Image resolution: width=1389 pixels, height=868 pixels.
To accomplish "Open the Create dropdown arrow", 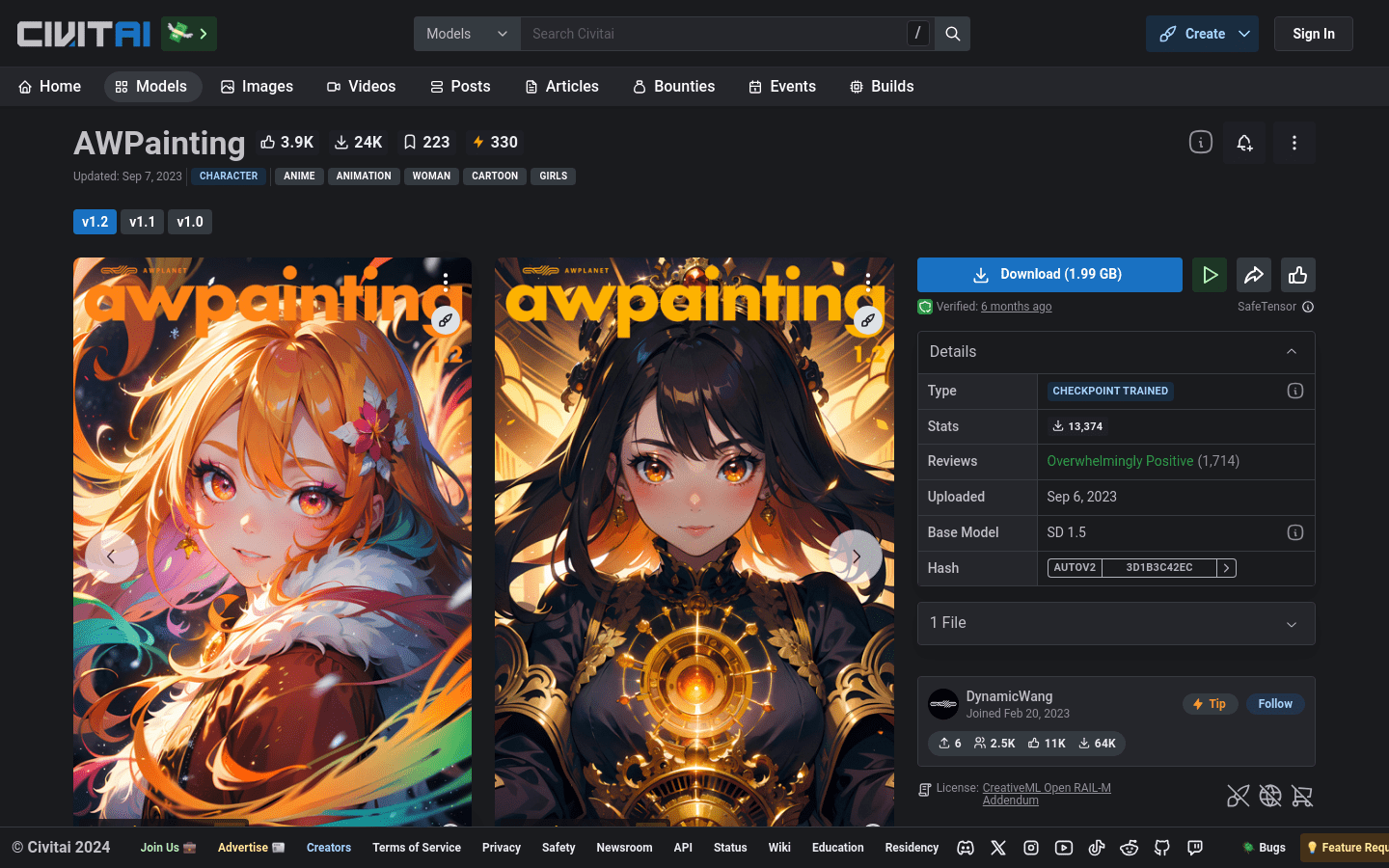I will click(x=1244, y=34).
